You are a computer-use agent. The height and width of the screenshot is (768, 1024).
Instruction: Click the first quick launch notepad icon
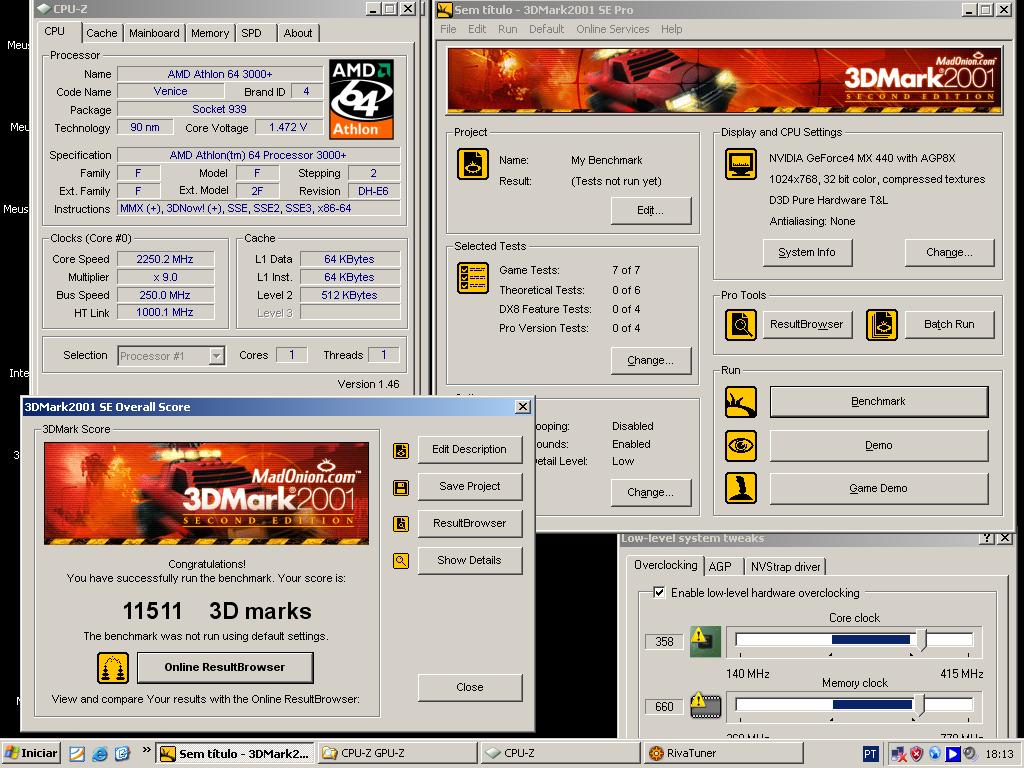coord(77,754)
